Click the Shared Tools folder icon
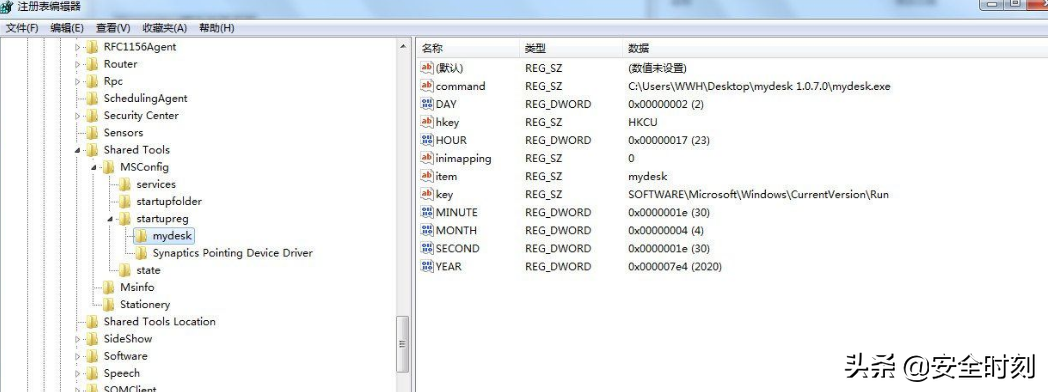Image resolution: width=1048 pixels, height=392 pixels. (92, 150)
